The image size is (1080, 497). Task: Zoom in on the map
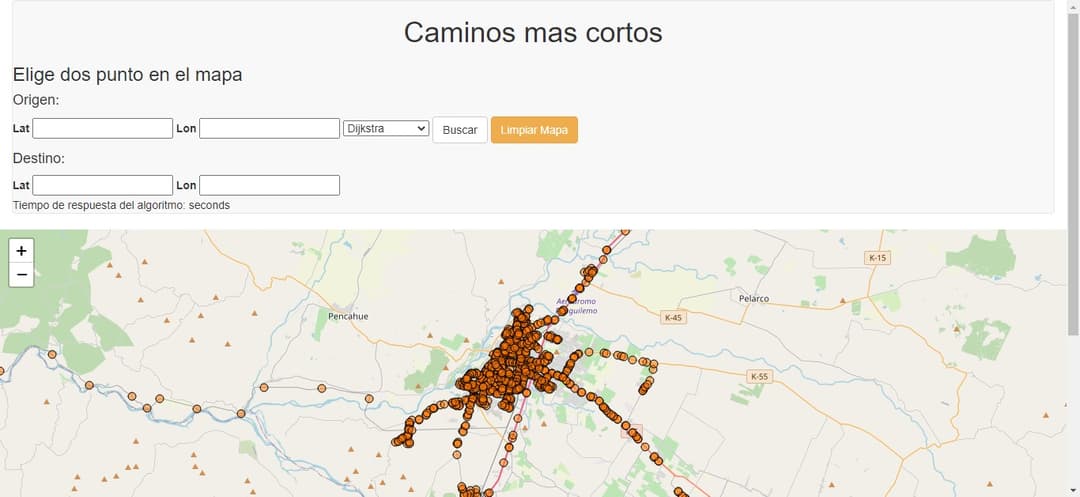pos(21,251)
